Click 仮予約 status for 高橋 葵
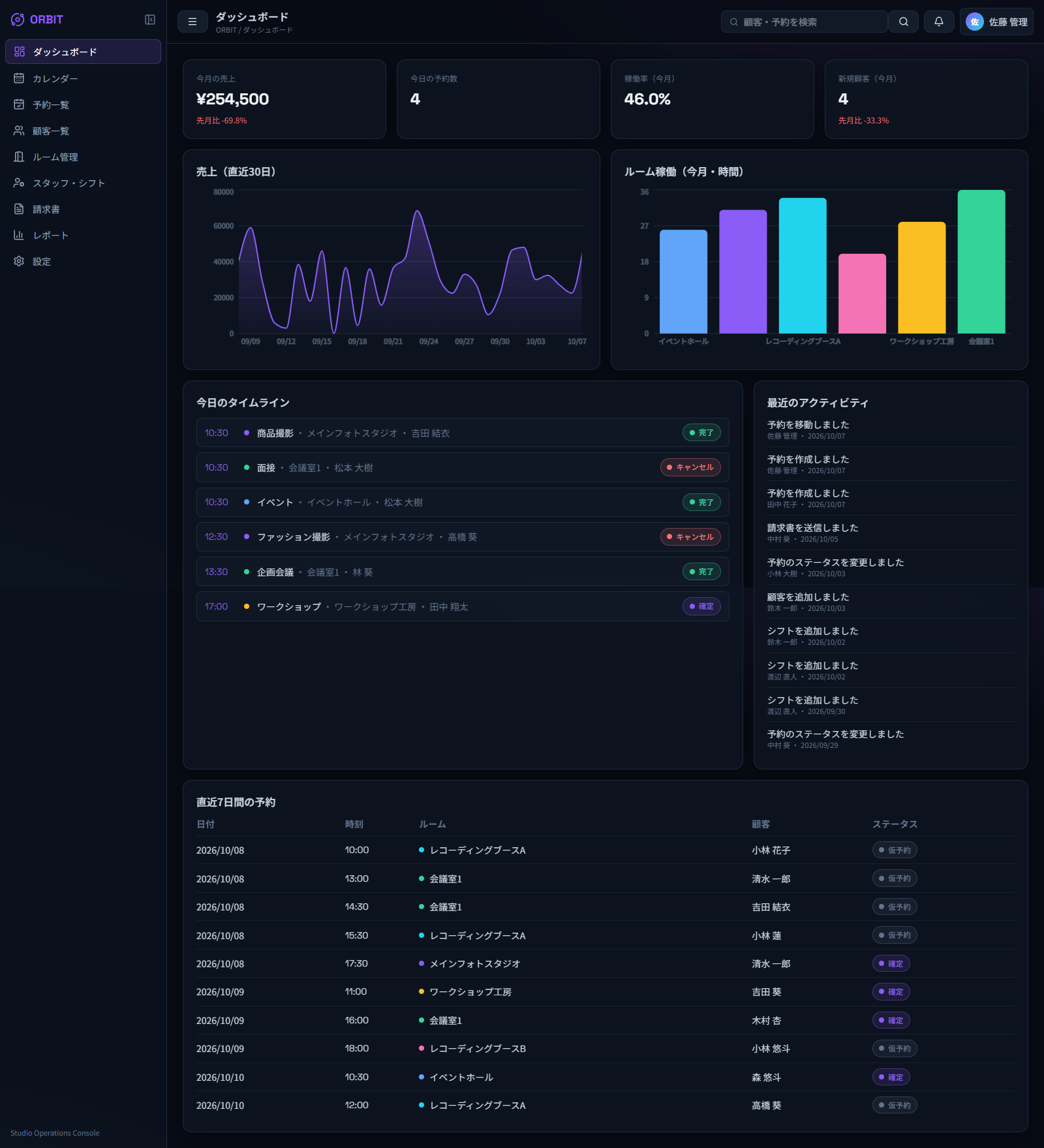 pos(895,1106)
